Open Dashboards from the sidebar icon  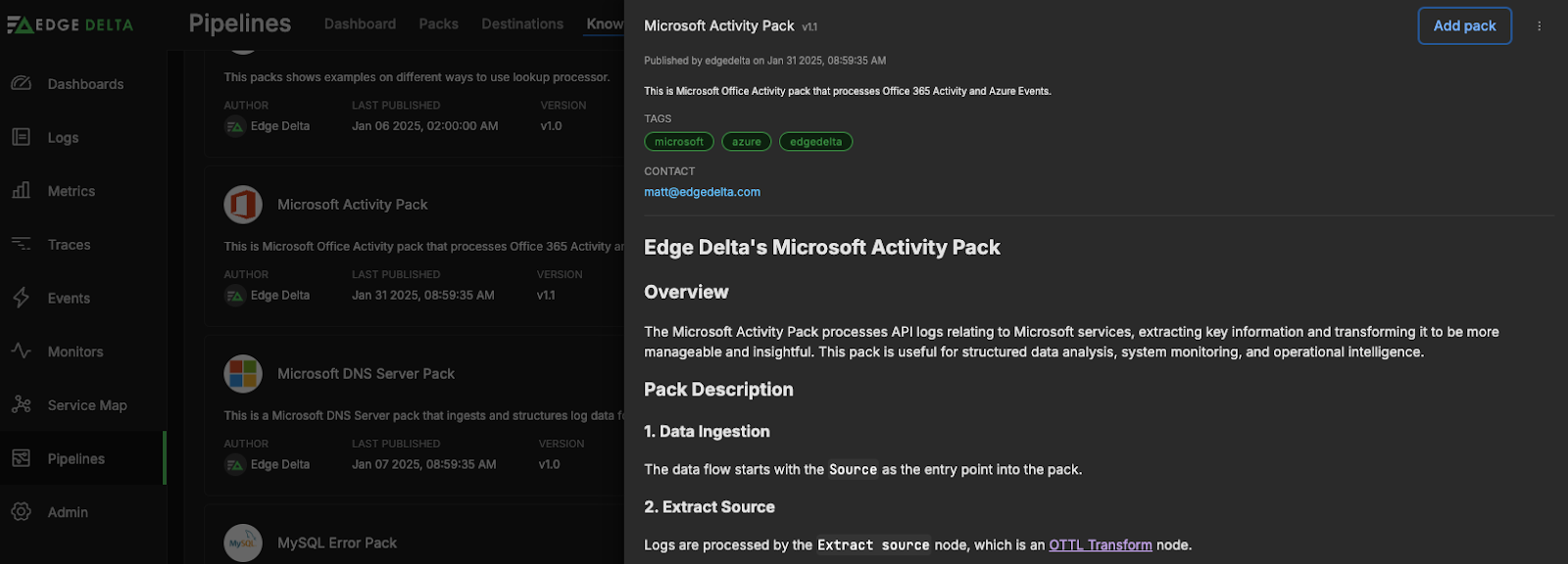pyautogui.click(x=22, y=84)
